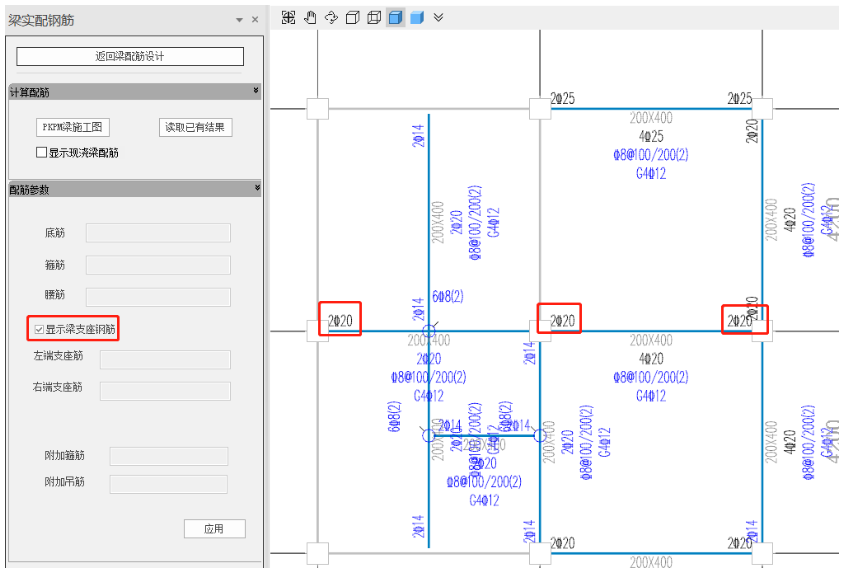Screen dimensions: 847x582
Task: Open the 梁实配钢筋 panel dropdown arrow
Action: click(239, 21)
